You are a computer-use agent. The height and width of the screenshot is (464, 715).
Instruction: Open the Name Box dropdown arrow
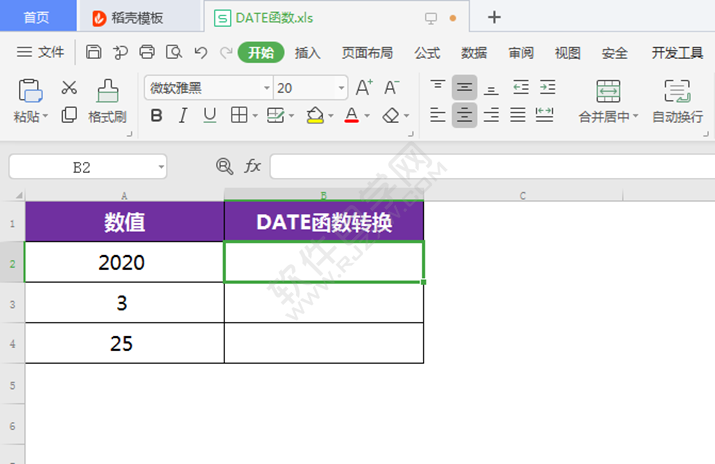click(161, 167)
